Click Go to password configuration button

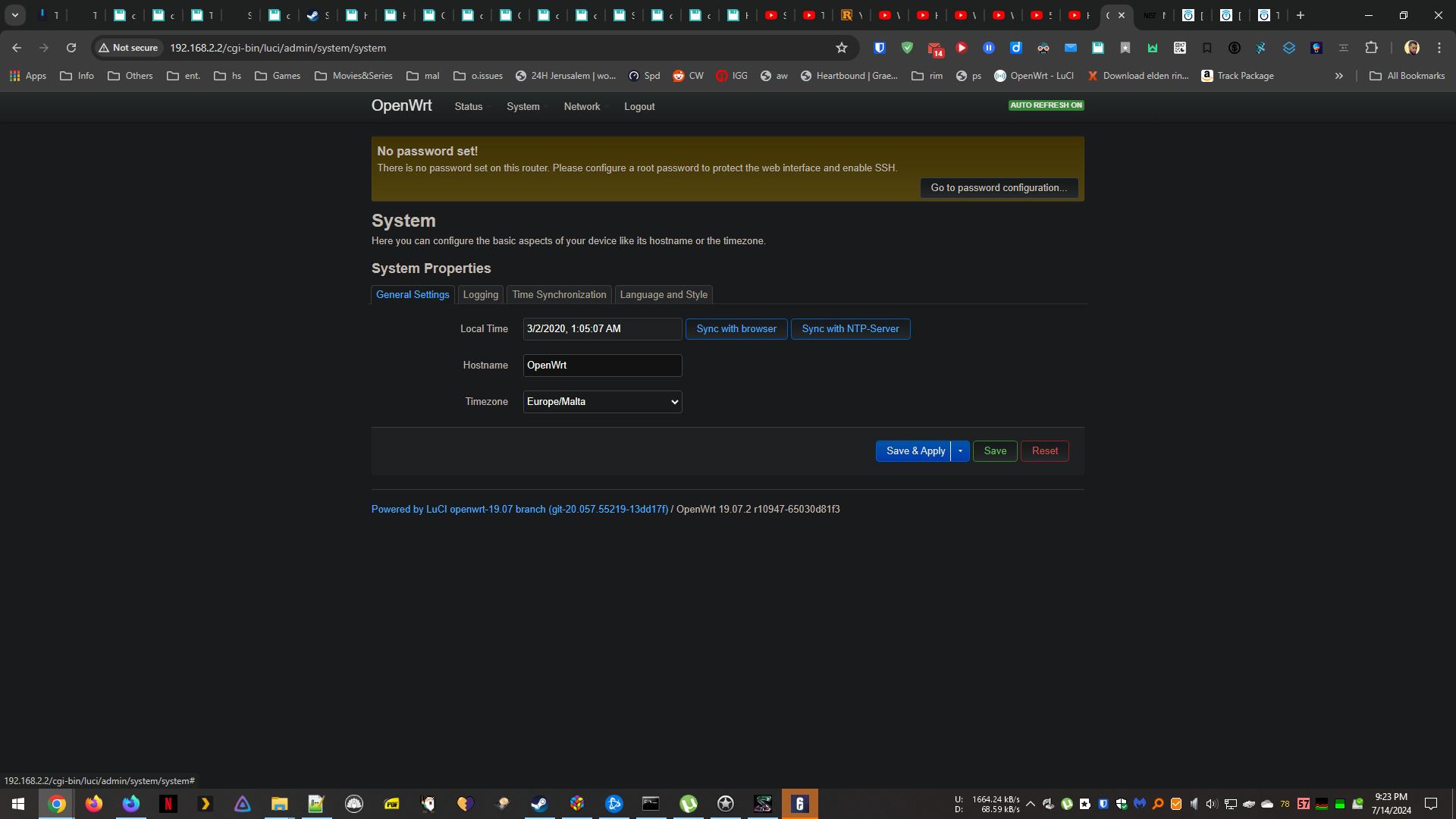coord(998,187)
